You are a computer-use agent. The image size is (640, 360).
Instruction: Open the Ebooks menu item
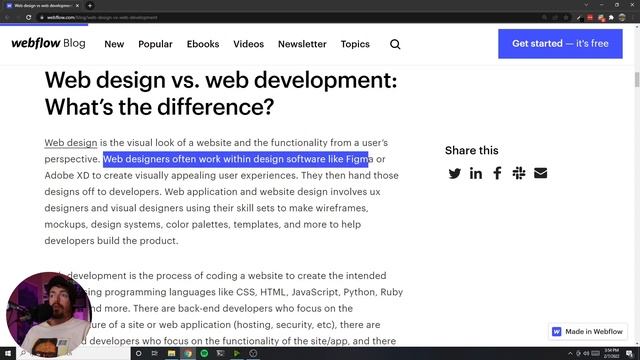(x=203, y=44)
